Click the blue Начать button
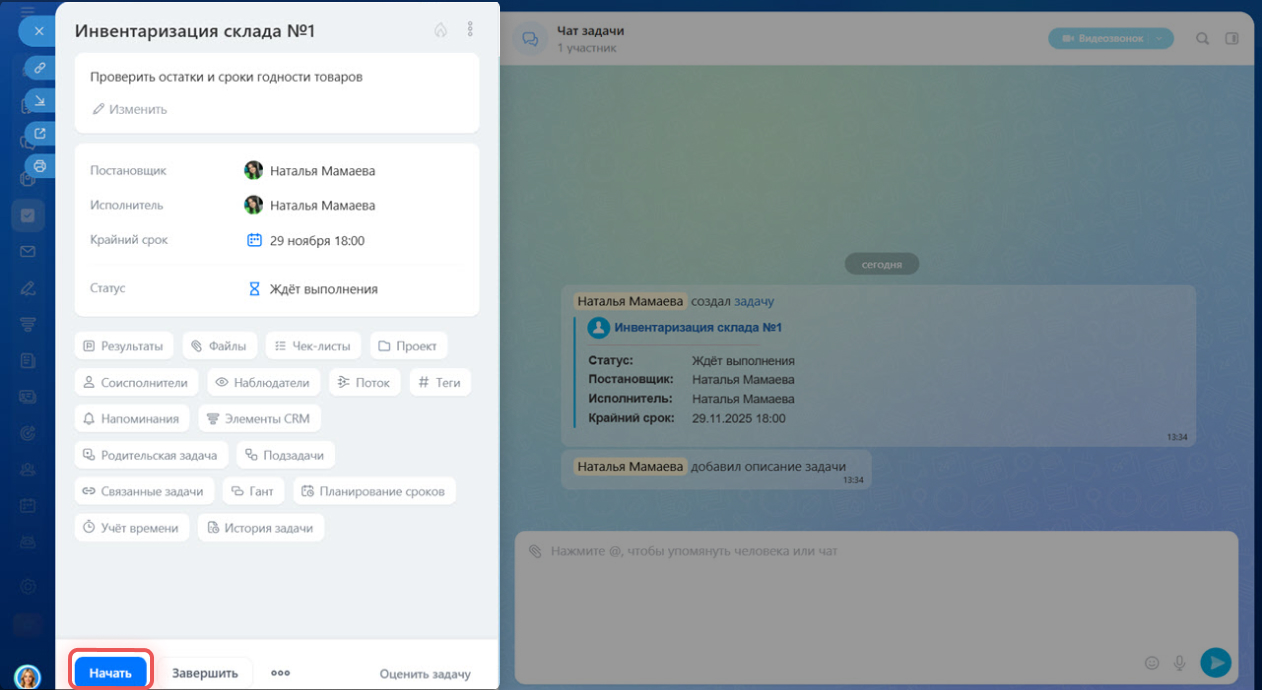The width and height of the screenshot is (1262, 690). pos(110,673)
